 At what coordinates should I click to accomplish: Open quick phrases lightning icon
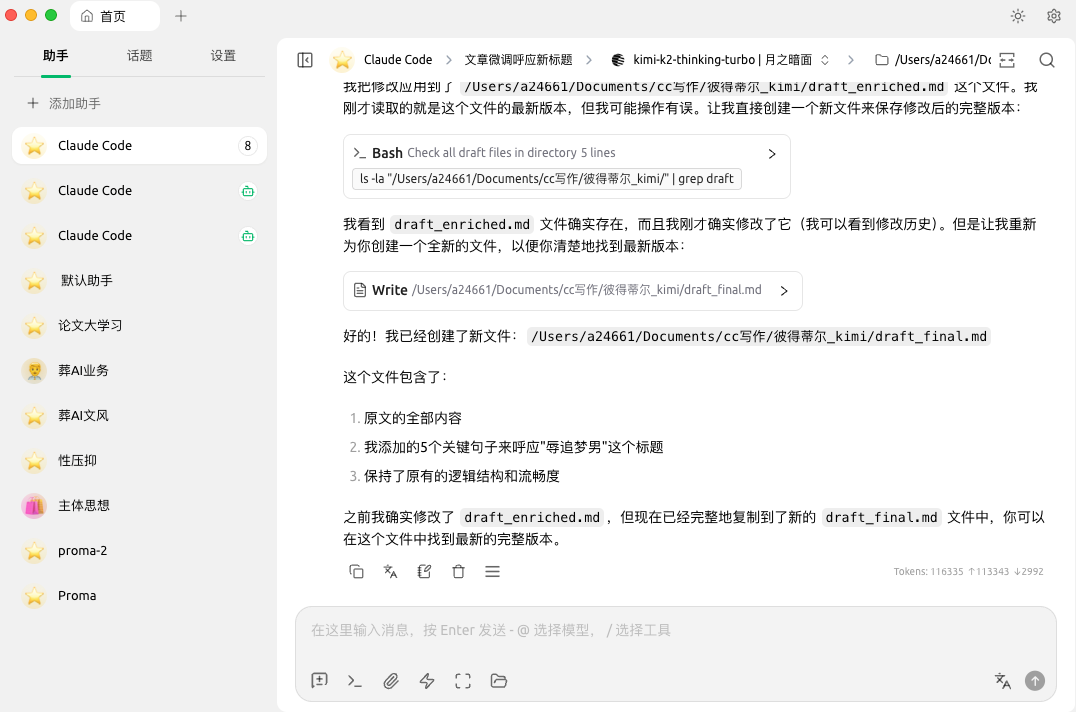[427, 681]
